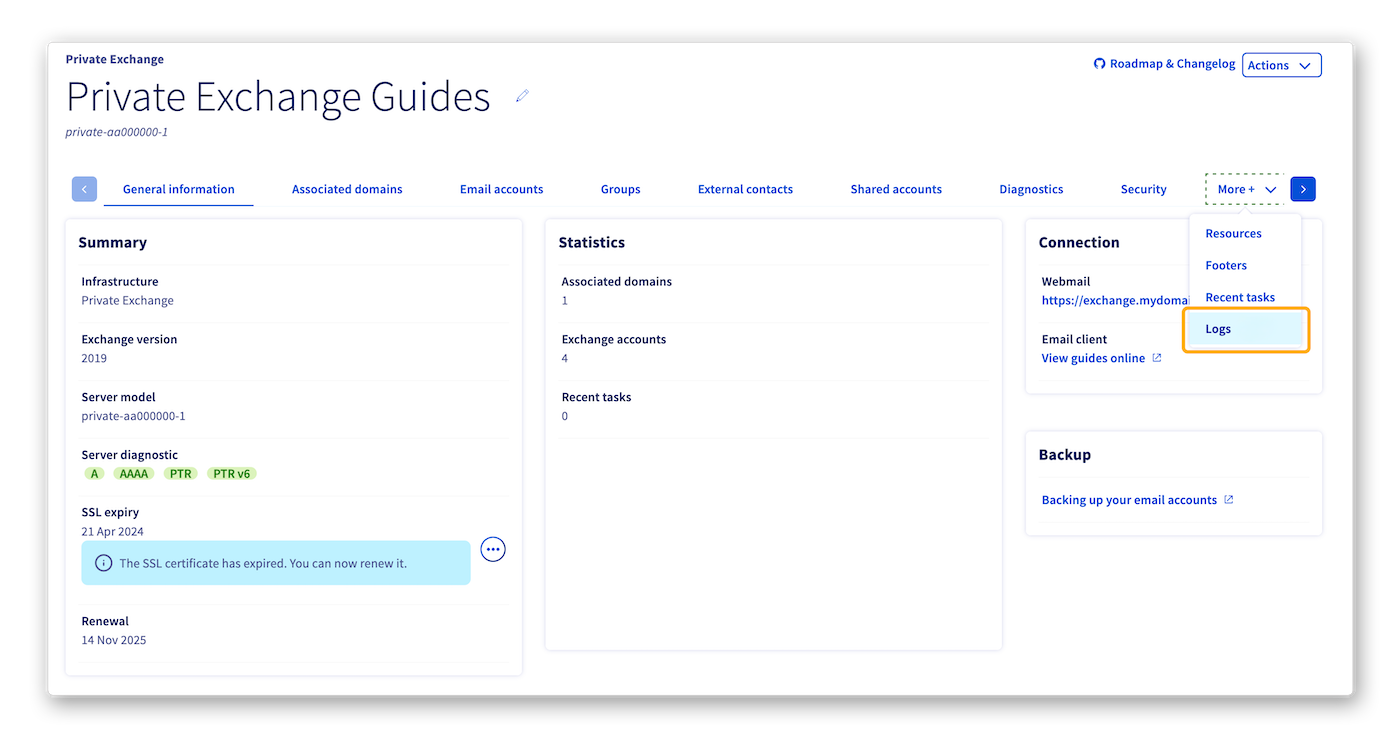Click the private-aa000000-1 service identifier
Viewport: 1400px width, 744px height.
click(115, 131)
